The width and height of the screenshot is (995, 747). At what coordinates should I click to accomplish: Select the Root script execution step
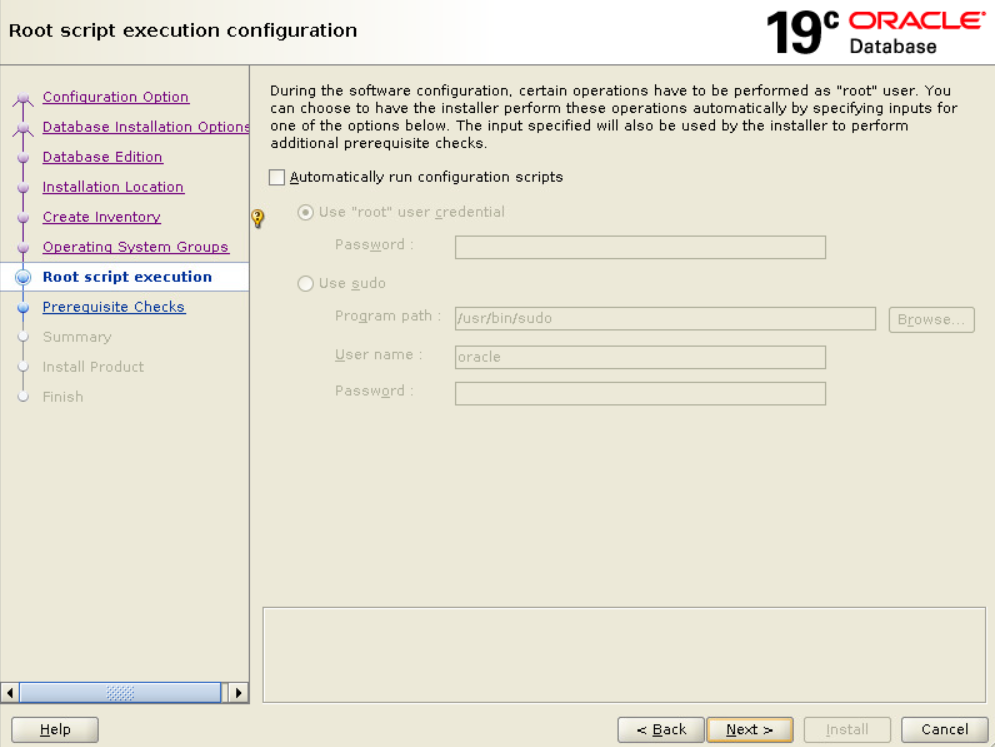tap(127, 277)
